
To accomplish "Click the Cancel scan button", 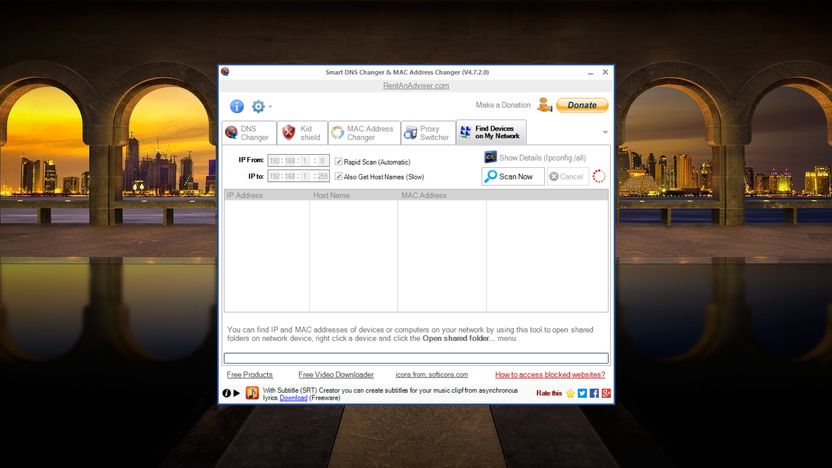I will pos(567,176).
